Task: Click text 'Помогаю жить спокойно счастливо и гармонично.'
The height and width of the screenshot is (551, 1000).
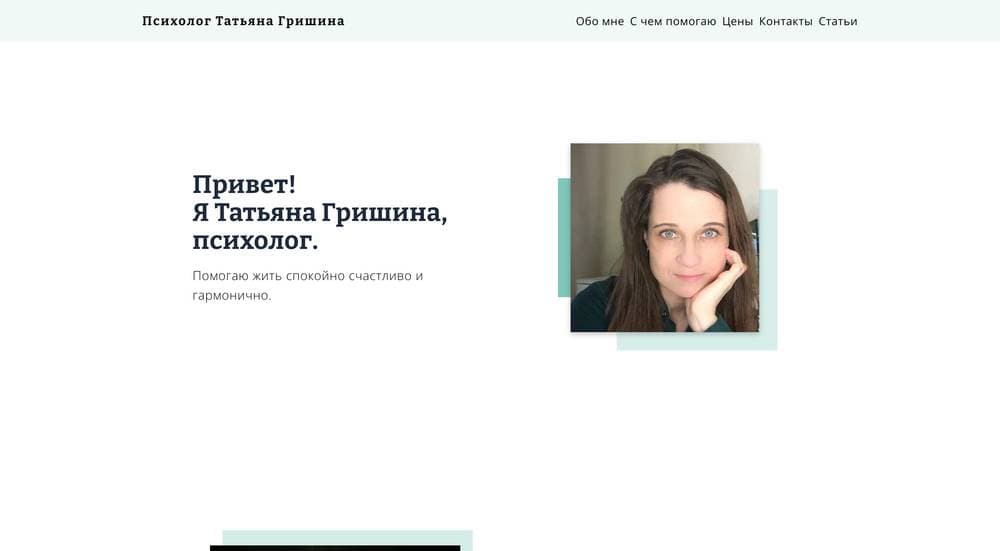Action: coord(307,285)
